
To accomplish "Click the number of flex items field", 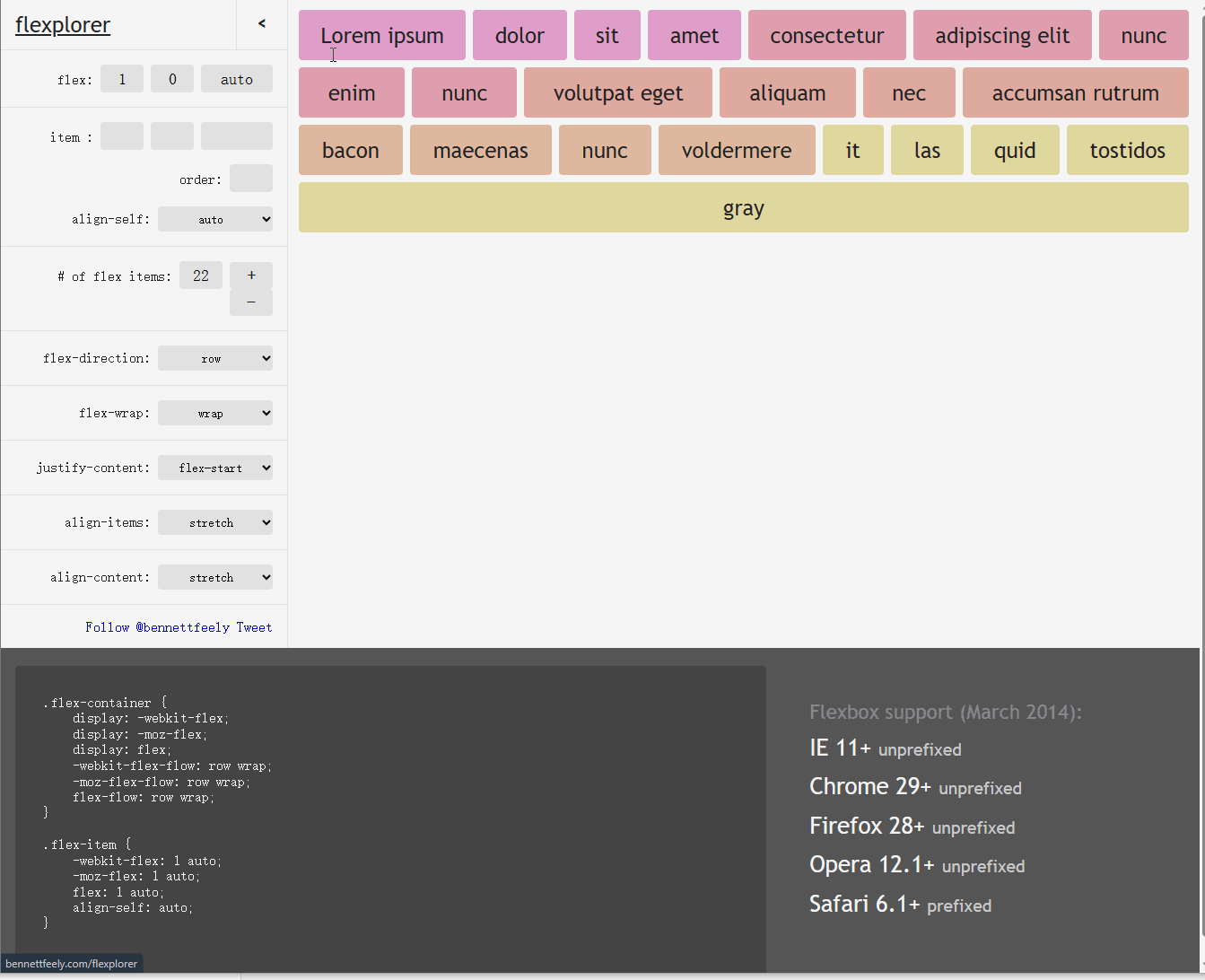I will [x=201, y=276].
